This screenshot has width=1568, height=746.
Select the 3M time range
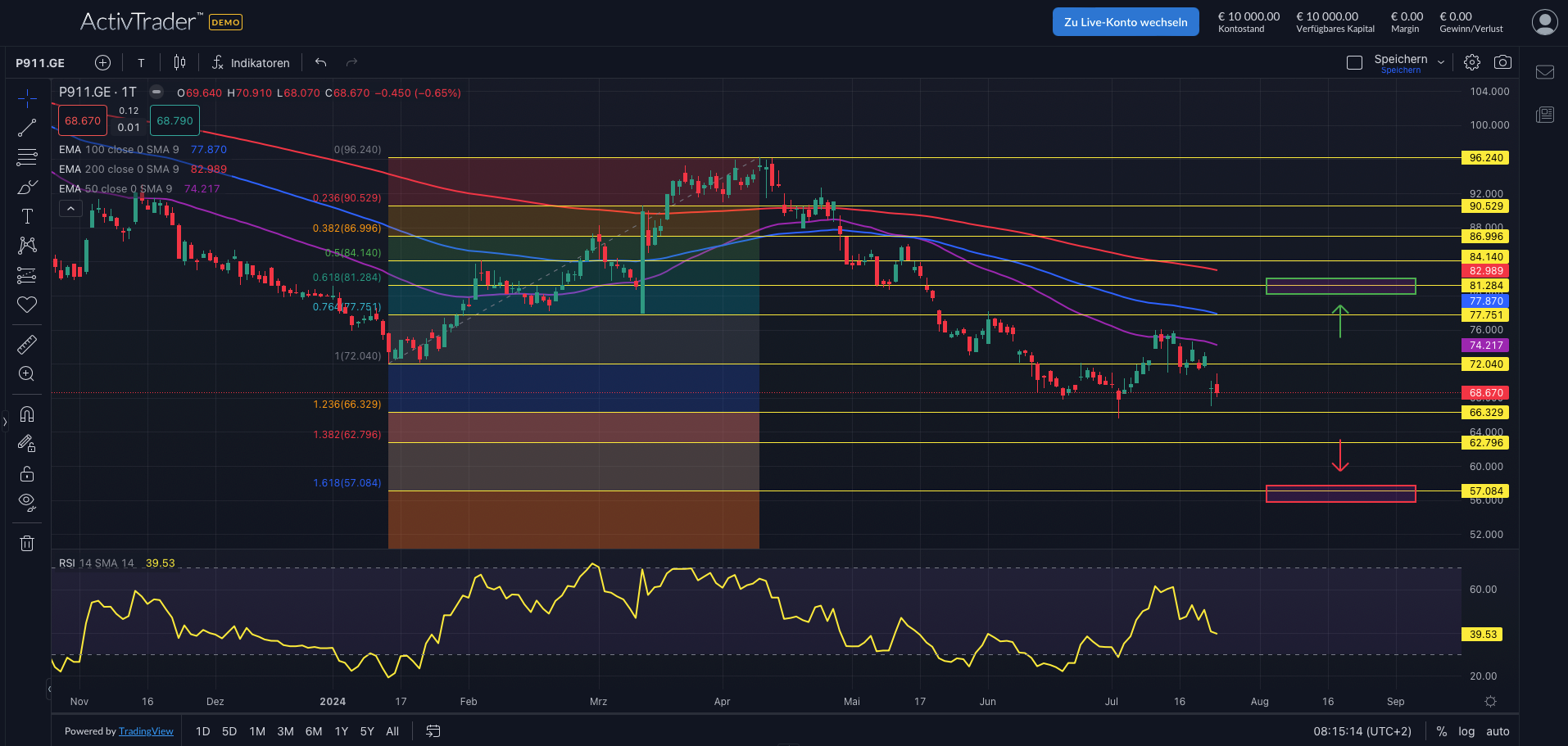point(285,731)
